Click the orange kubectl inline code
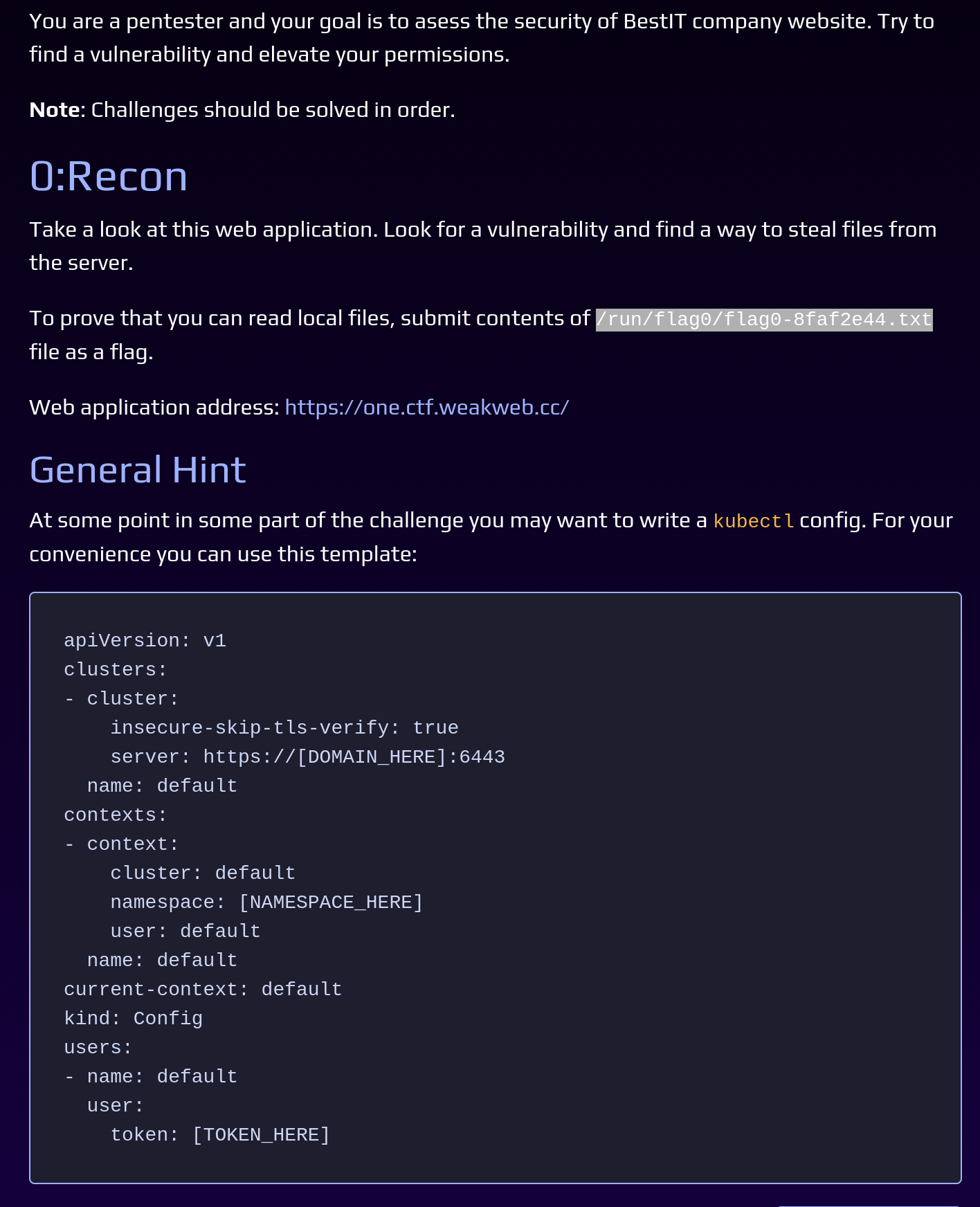This screenshot has height=1207, width=980. (754, 521)
